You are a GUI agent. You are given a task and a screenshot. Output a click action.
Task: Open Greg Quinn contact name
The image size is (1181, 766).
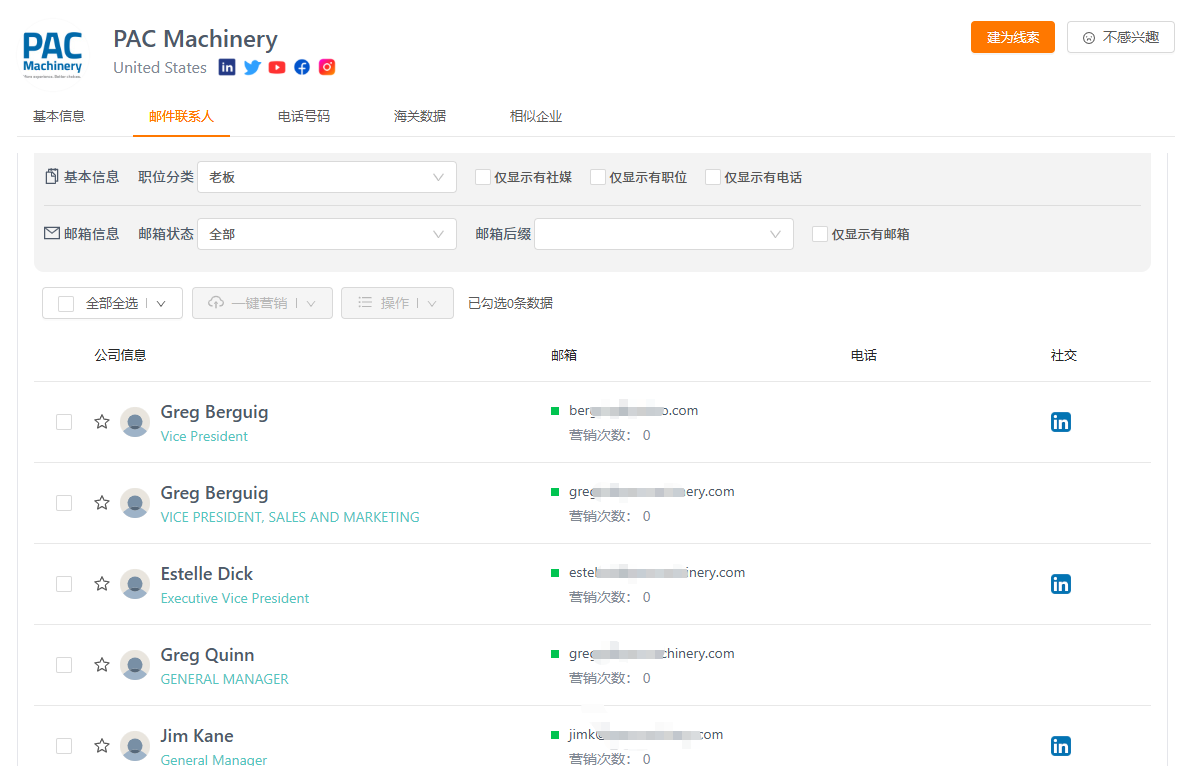tap(207, 655)
